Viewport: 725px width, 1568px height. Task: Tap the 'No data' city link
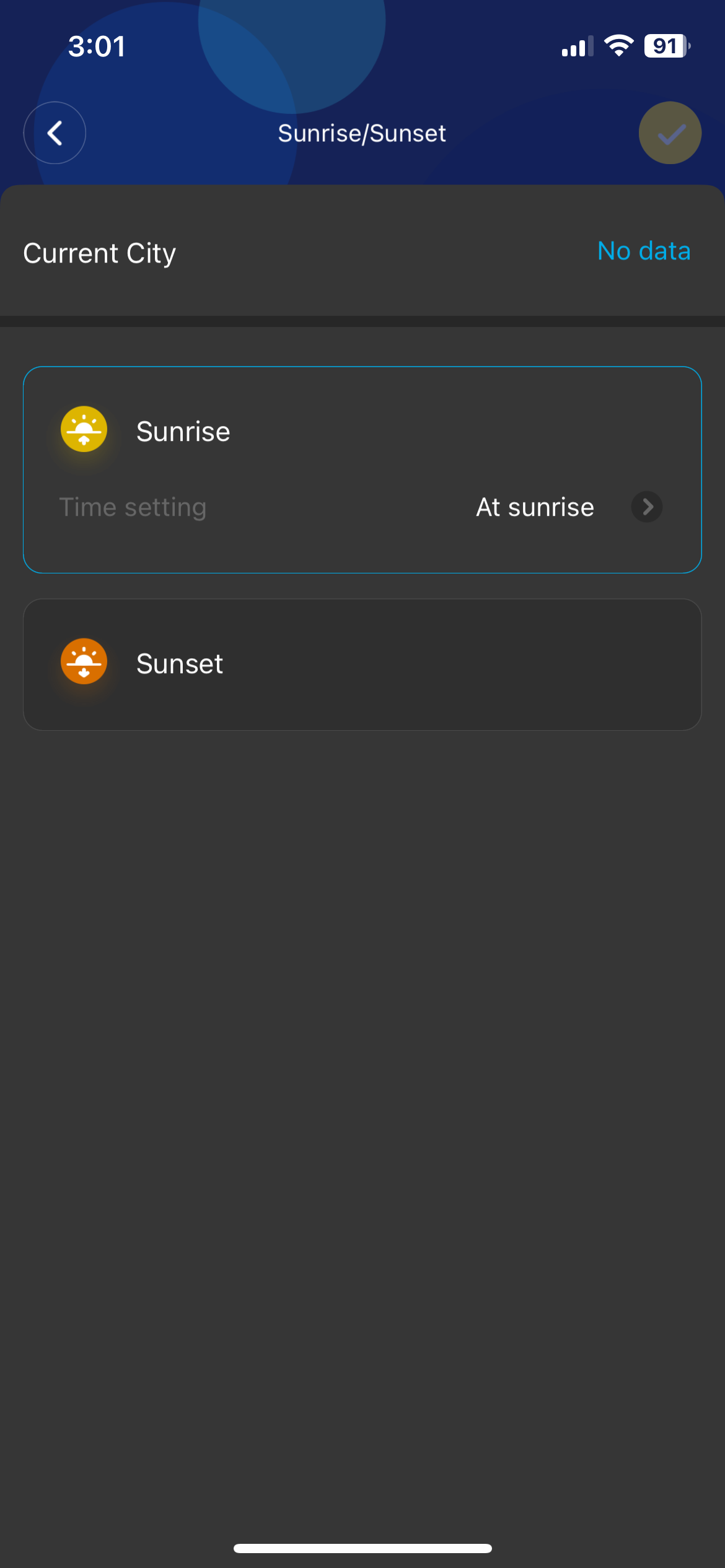click(644, 251)
